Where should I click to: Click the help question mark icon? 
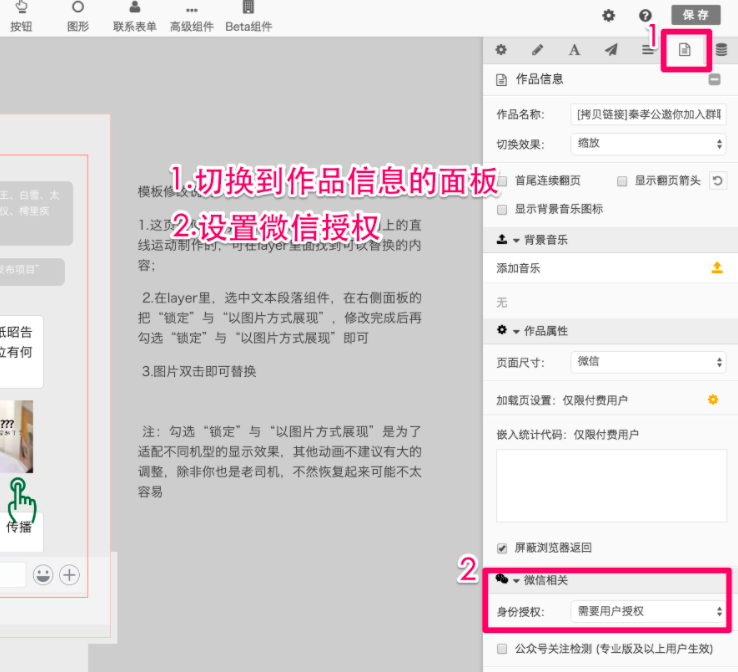[646, 15]
